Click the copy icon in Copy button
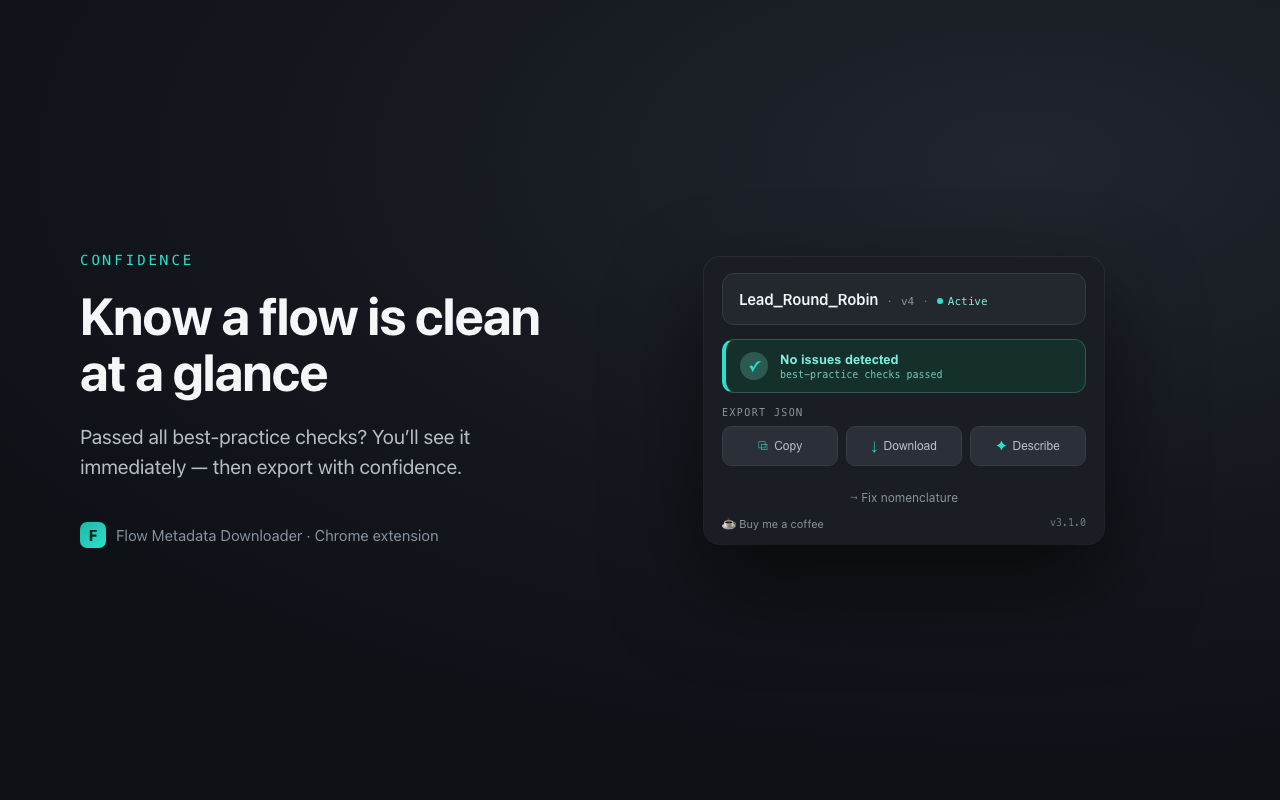 (x=763, y=446)
